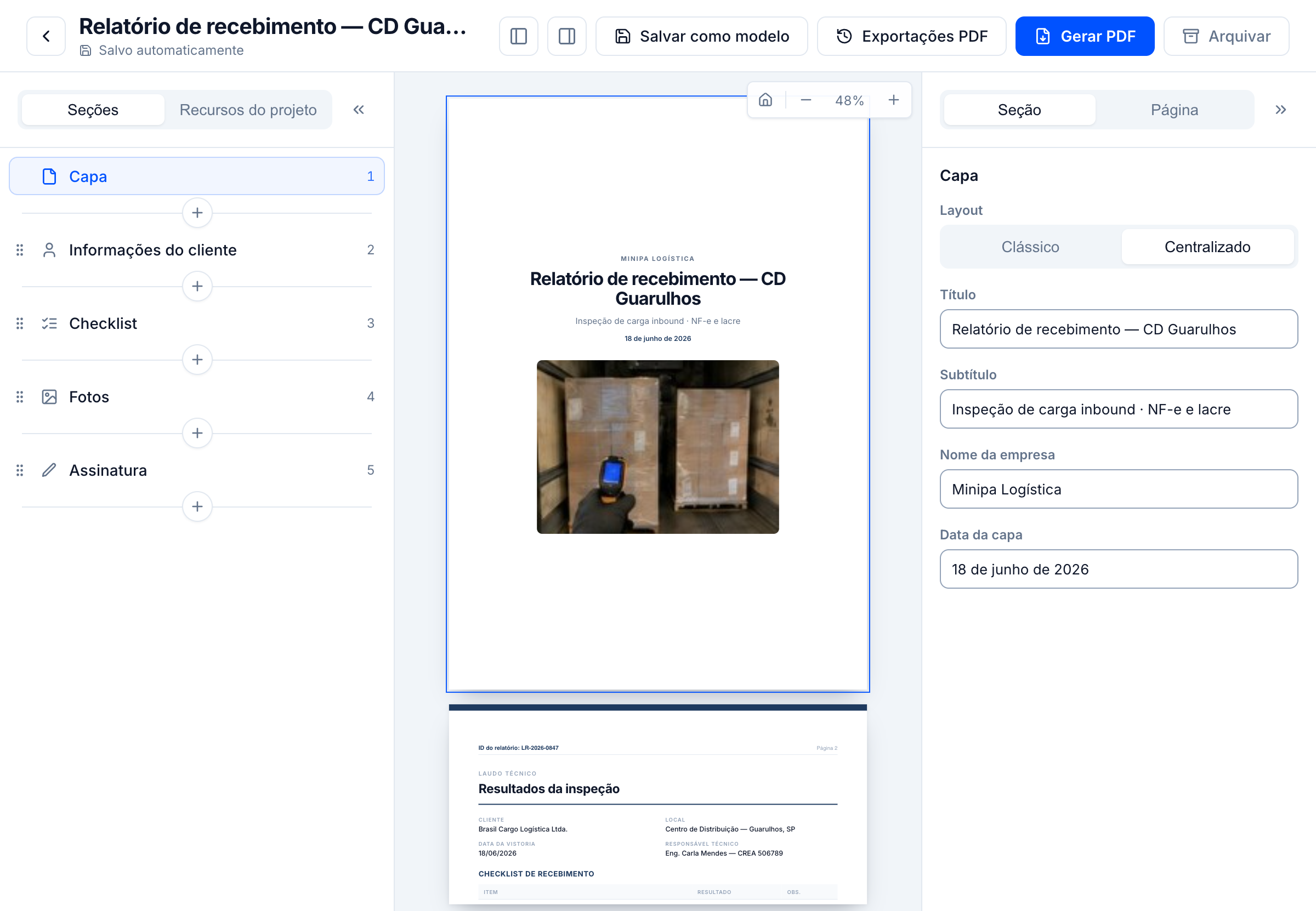Add section below Checklist
This screenshot has width=1316, height=911.
click(x=197, y=360)
